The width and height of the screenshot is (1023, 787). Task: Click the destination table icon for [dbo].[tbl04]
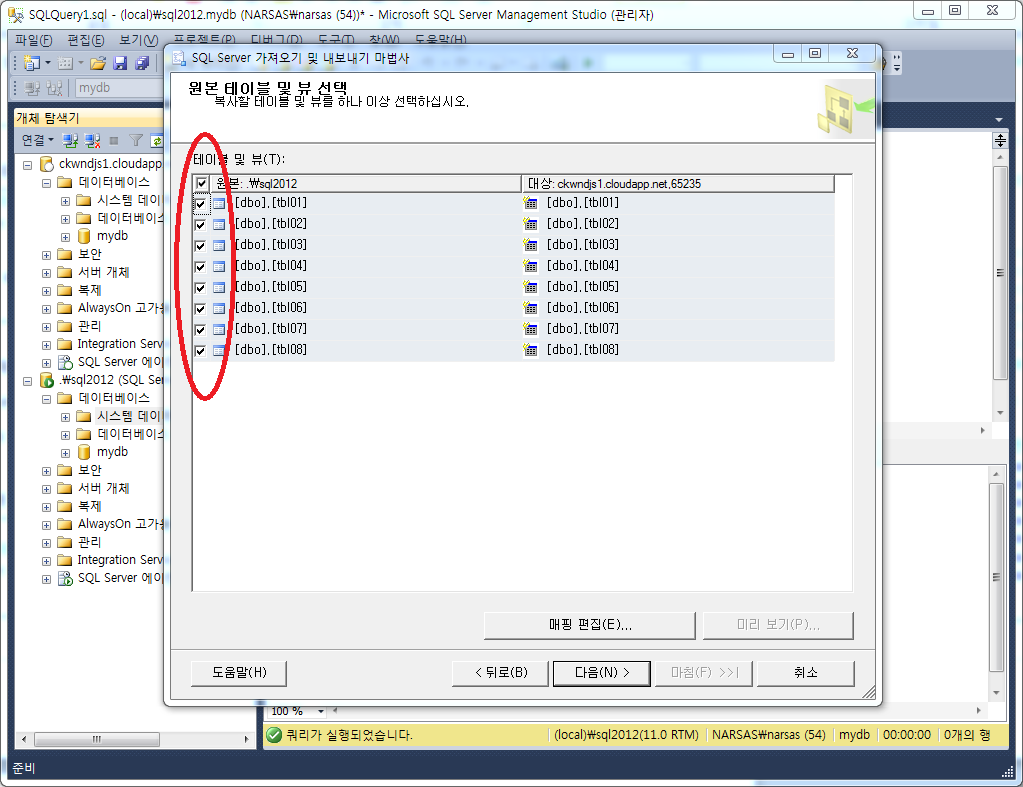(x=530, y=266)
